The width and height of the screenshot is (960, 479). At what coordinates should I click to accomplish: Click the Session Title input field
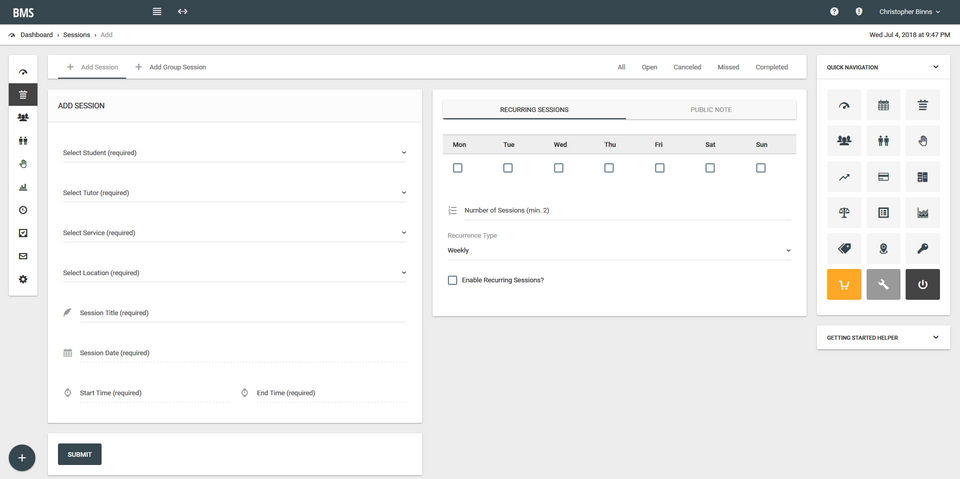[x=243, y=313]
